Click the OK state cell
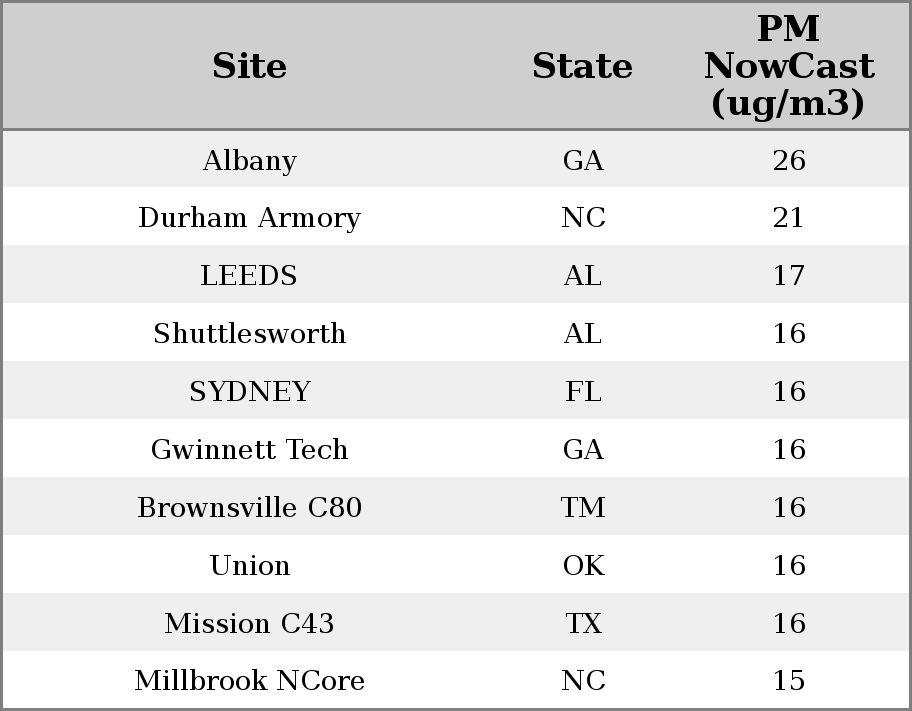The width and height of the screenshot is (912, 711). pyautogui.click(x=583, y=565)
